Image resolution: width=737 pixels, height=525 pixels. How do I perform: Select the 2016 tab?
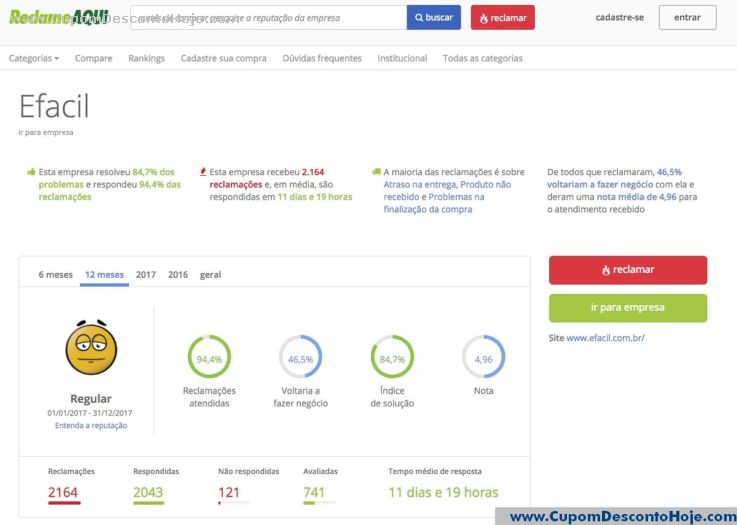click(178, 274)
